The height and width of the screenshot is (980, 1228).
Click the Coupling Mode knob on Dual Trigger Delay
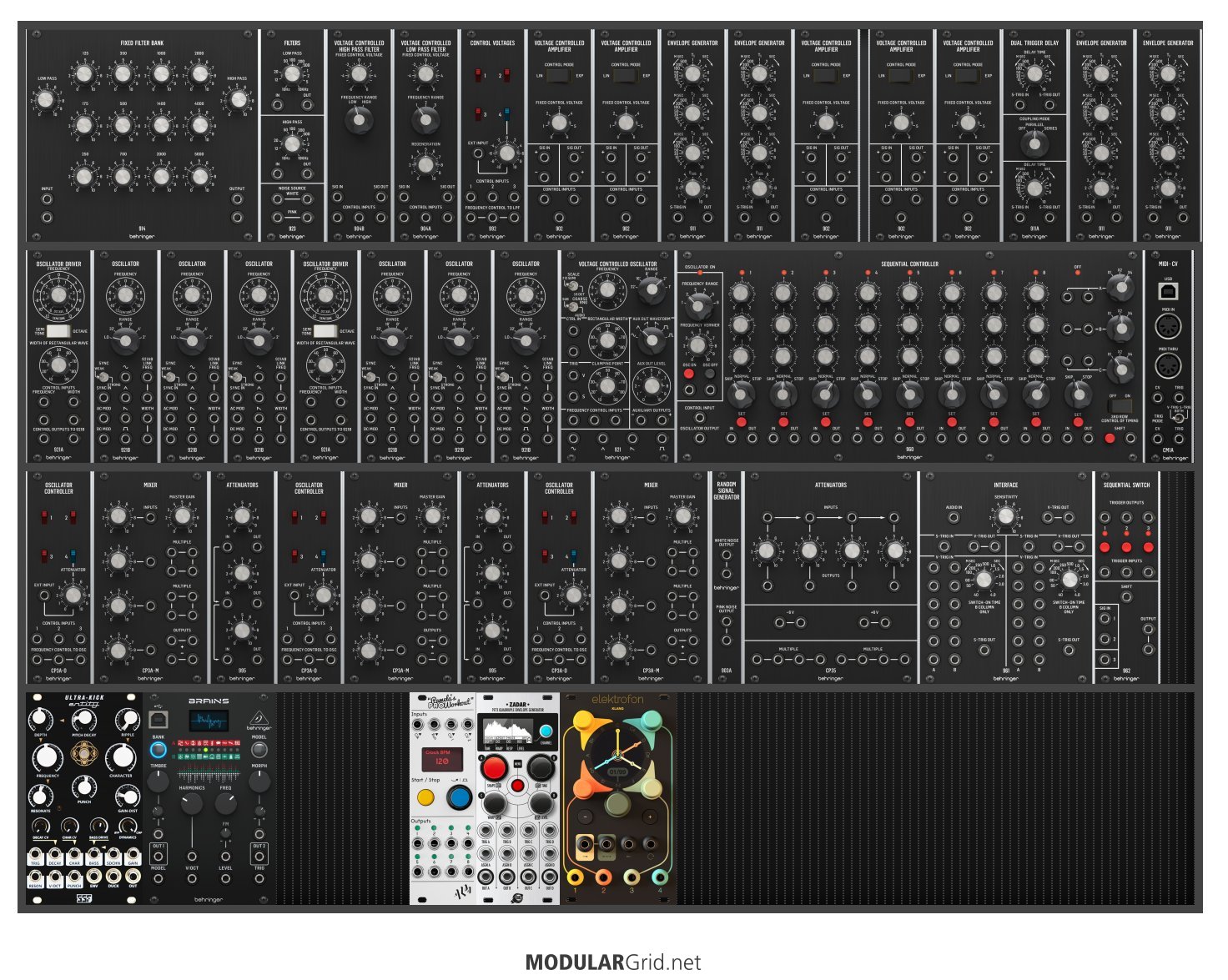tap(1034, 143)
